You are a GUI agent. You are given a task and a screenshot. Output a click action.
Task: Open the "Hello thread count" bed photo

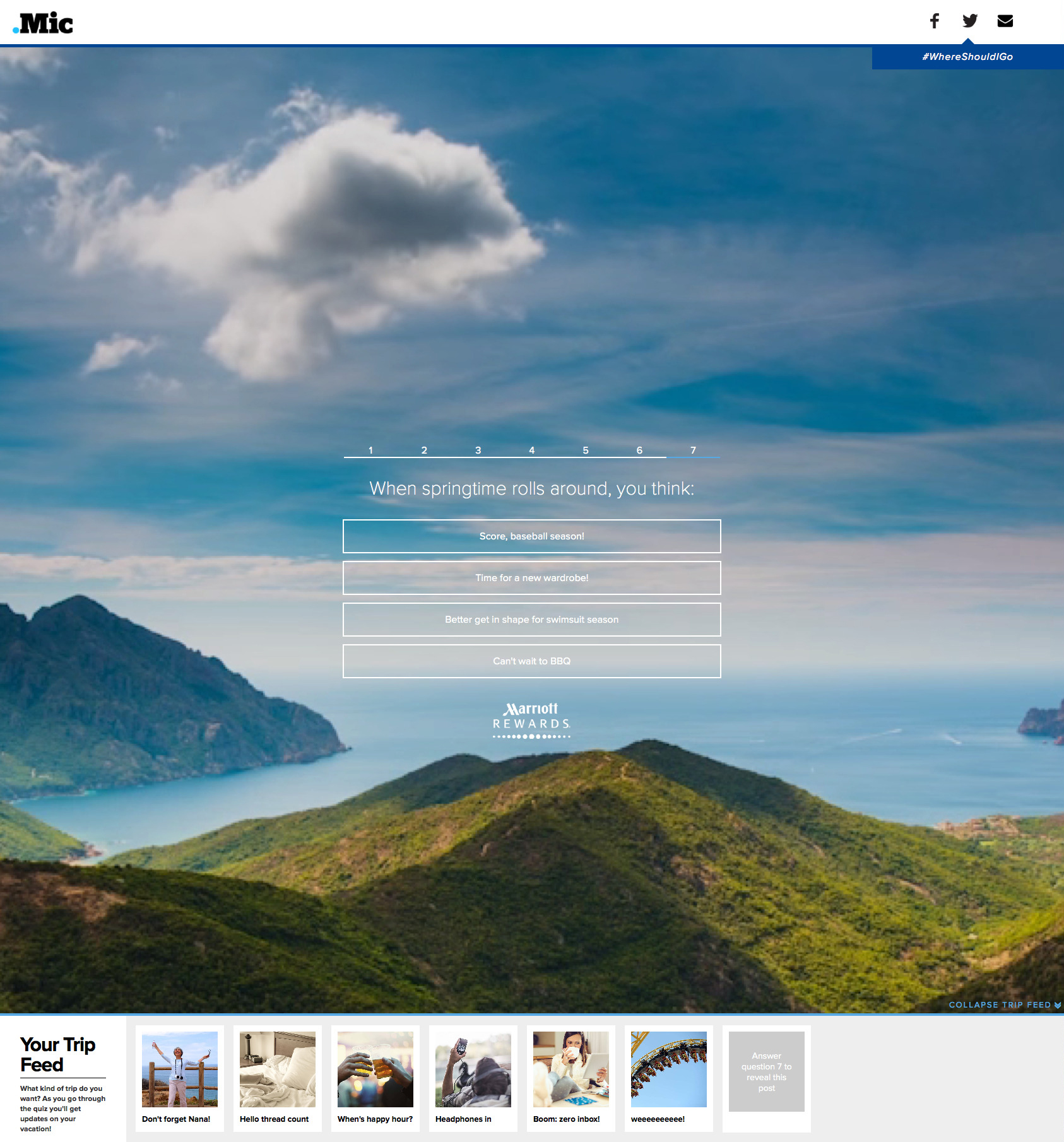point(278,1069)
